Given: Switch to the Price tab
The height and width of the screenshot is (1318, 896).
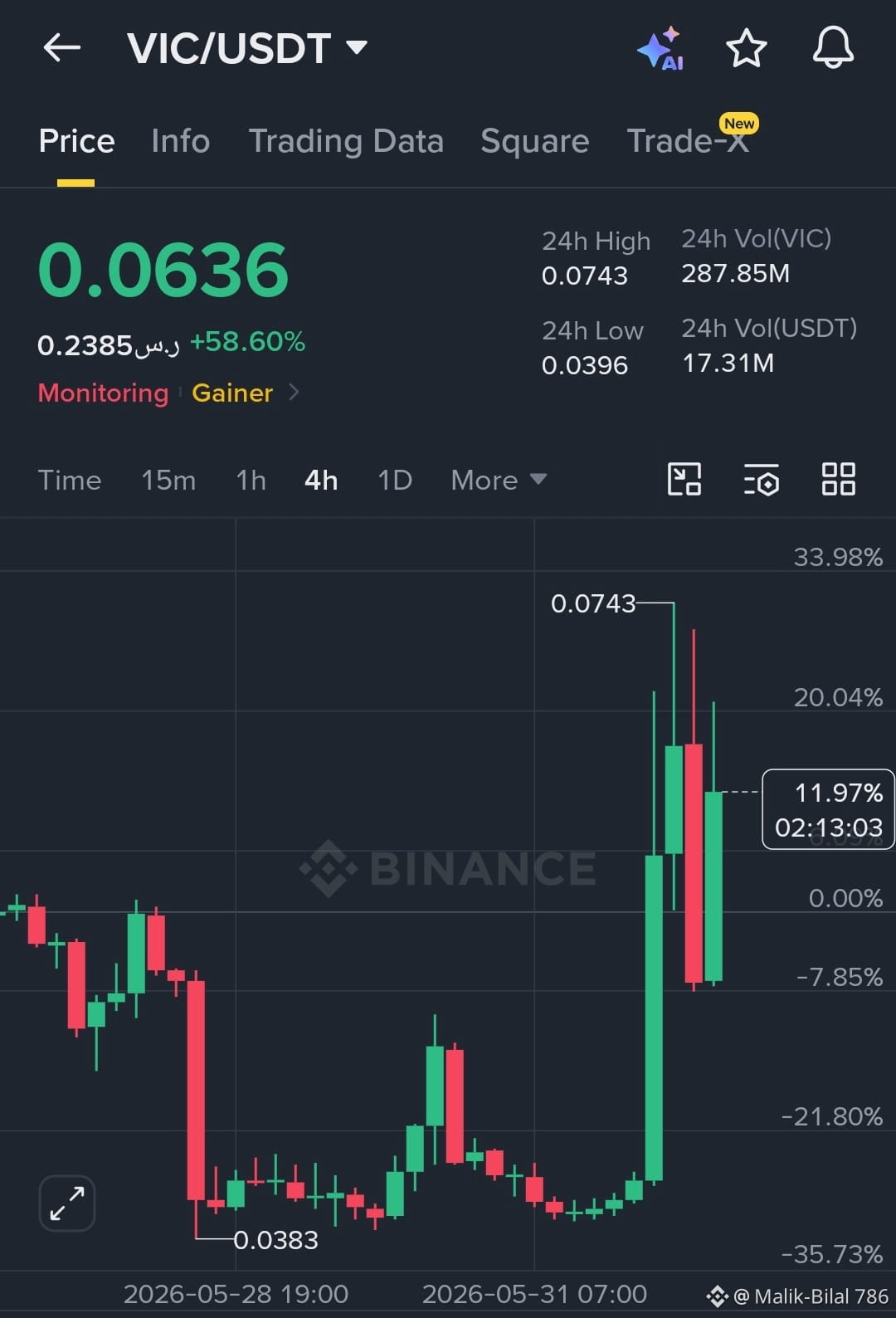Looking at the screenshot, I should (x=76, y=141).
